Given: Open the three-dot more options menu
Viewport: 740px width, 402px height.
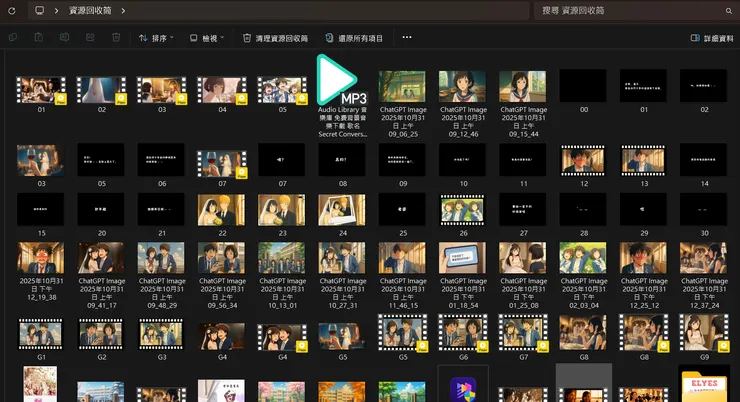Looking at the screenshot, I should [x=407, y=37].
